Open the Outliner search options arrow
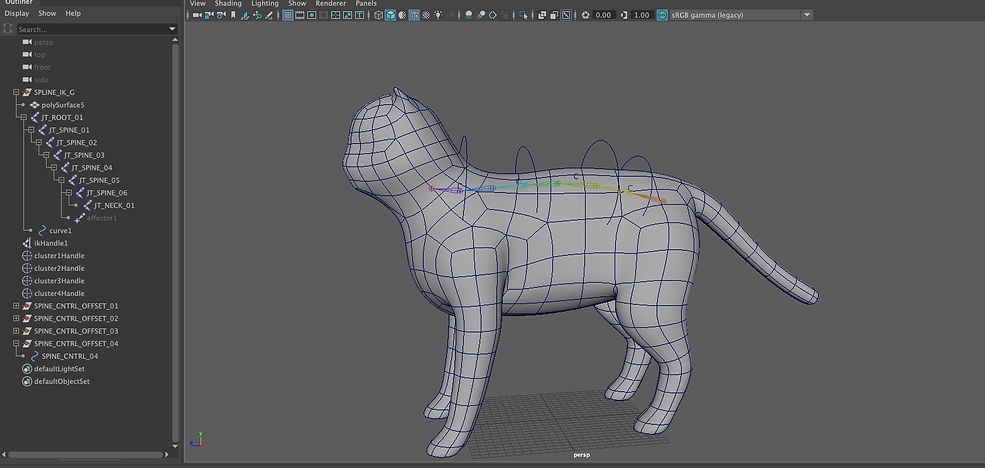Viewport: 985px width, 468px height. coord(172,29)
